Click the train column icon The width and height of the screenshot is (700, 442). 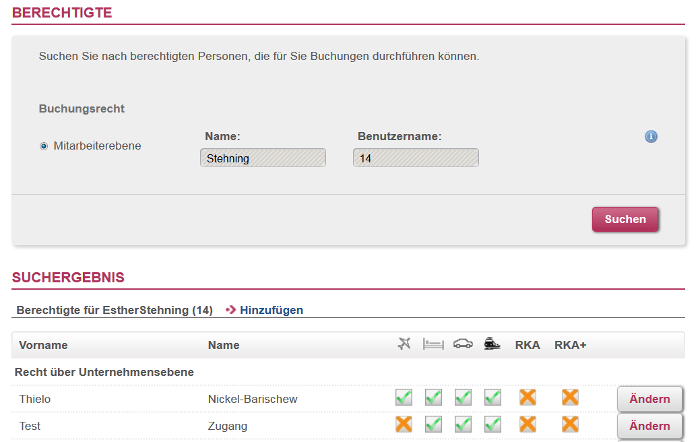[x=492, y=344]
